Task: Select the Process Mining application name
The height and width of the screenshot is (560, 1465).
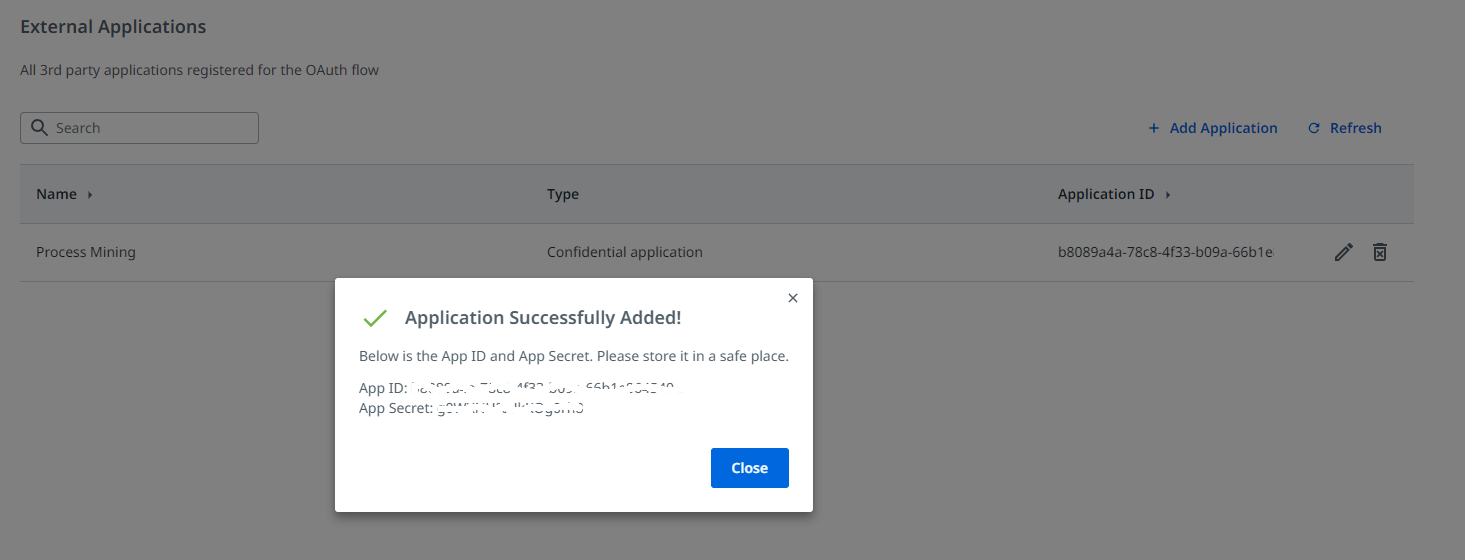Action: pos(86,252)
